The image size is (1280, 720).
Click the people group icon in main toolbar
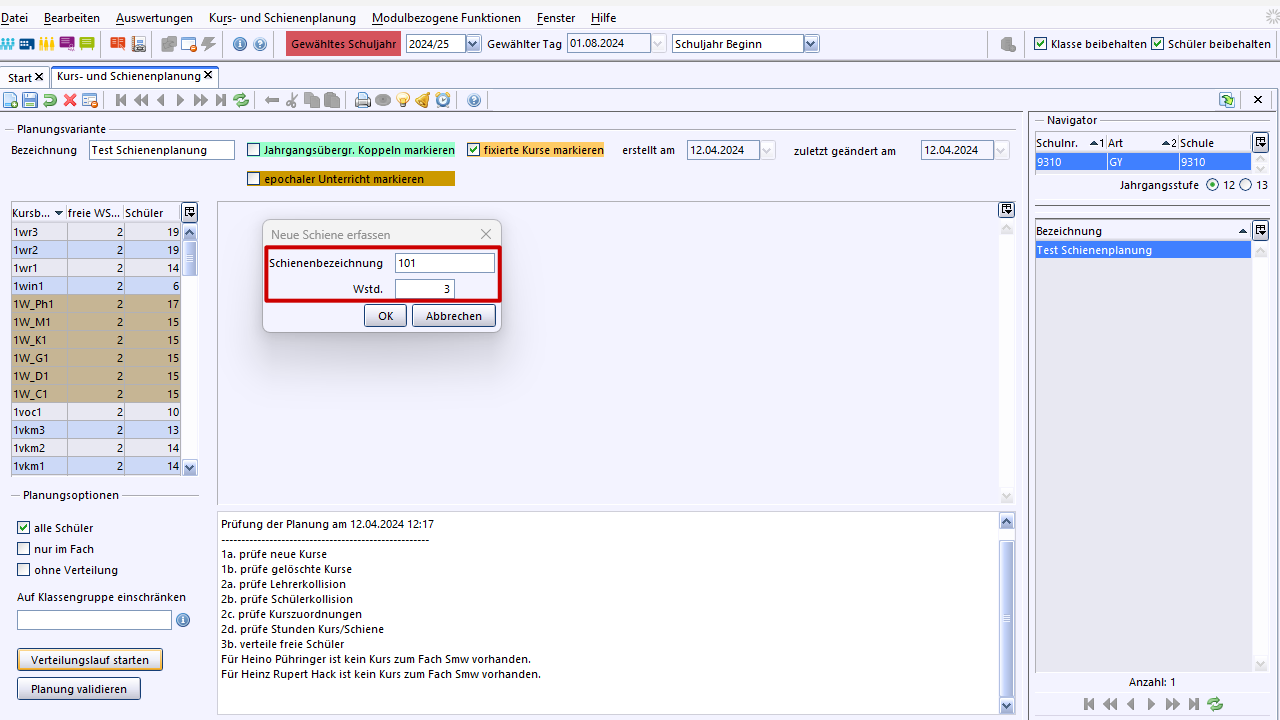[8, 44]
